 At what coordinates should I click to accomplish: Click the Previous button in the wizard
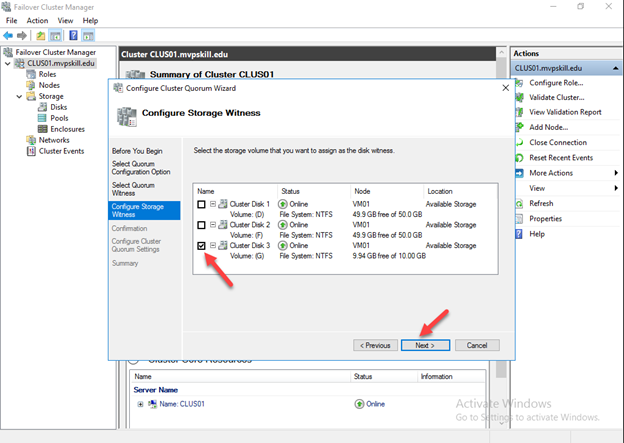(375, 345)
